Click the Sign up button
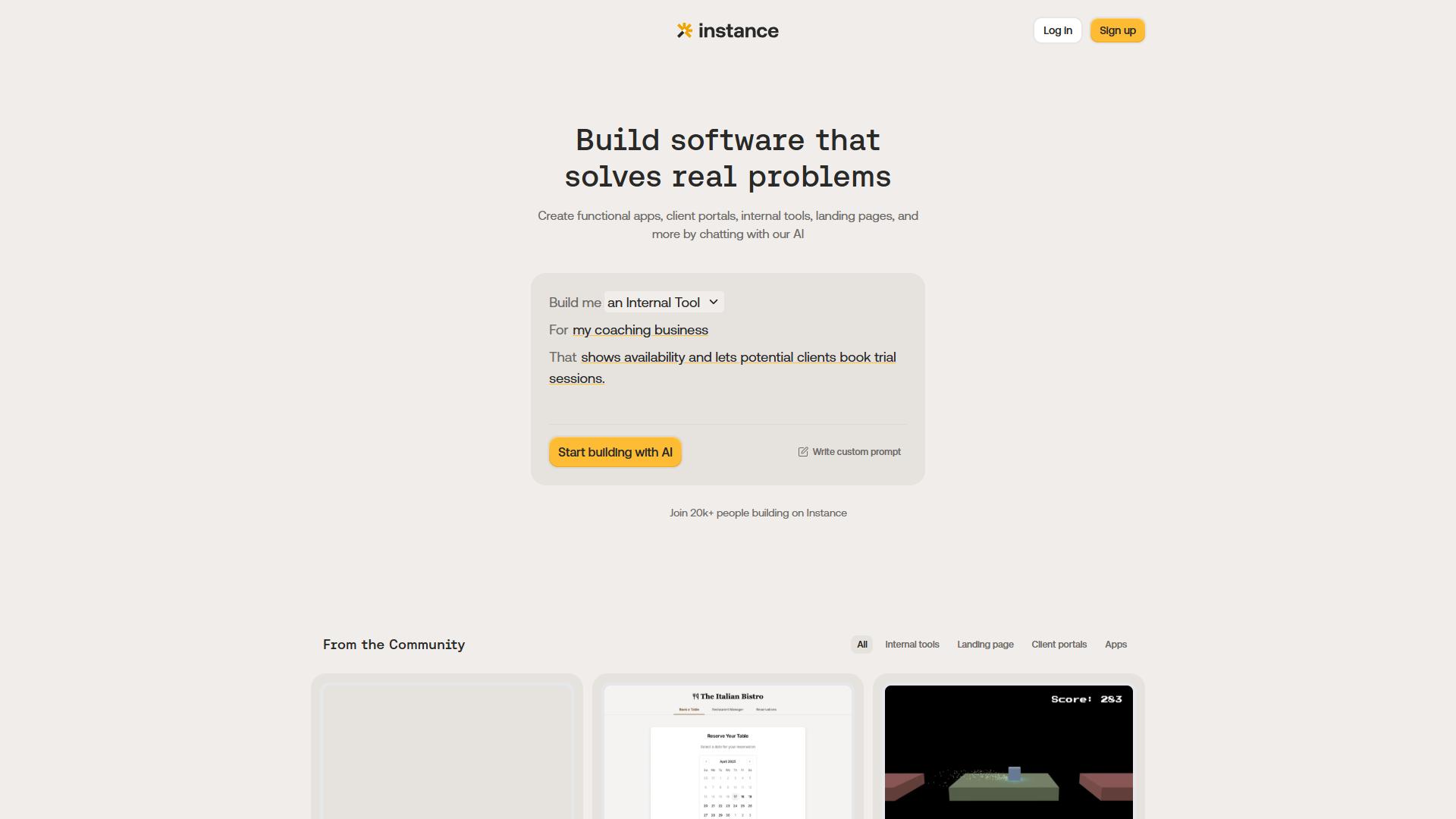Image resolution: width=1456 pixels, height=819 pixels. point(1117,30)
